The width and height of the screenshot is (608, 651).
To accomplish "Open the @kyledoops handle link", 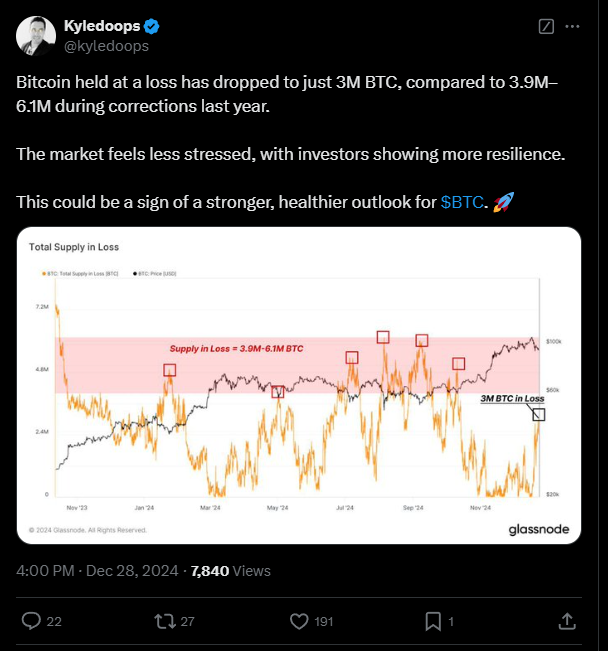I will pos(106,46).
